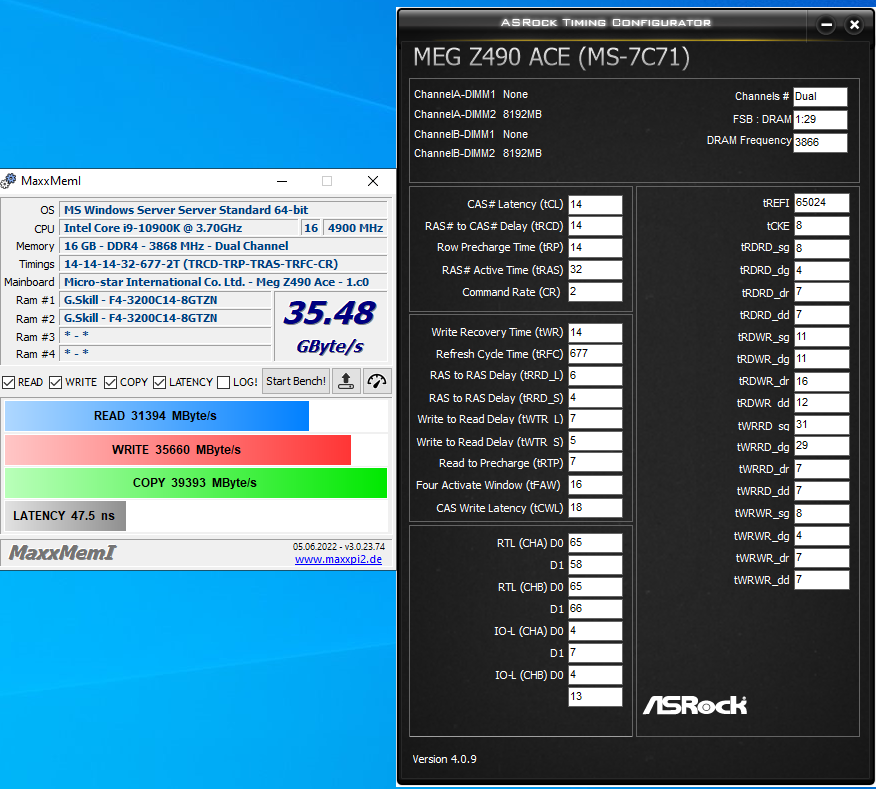Click the Timings value 14-14-14-32-677-2T
Viewport: 876px width, 789px height.
click(x=201, y=264)
